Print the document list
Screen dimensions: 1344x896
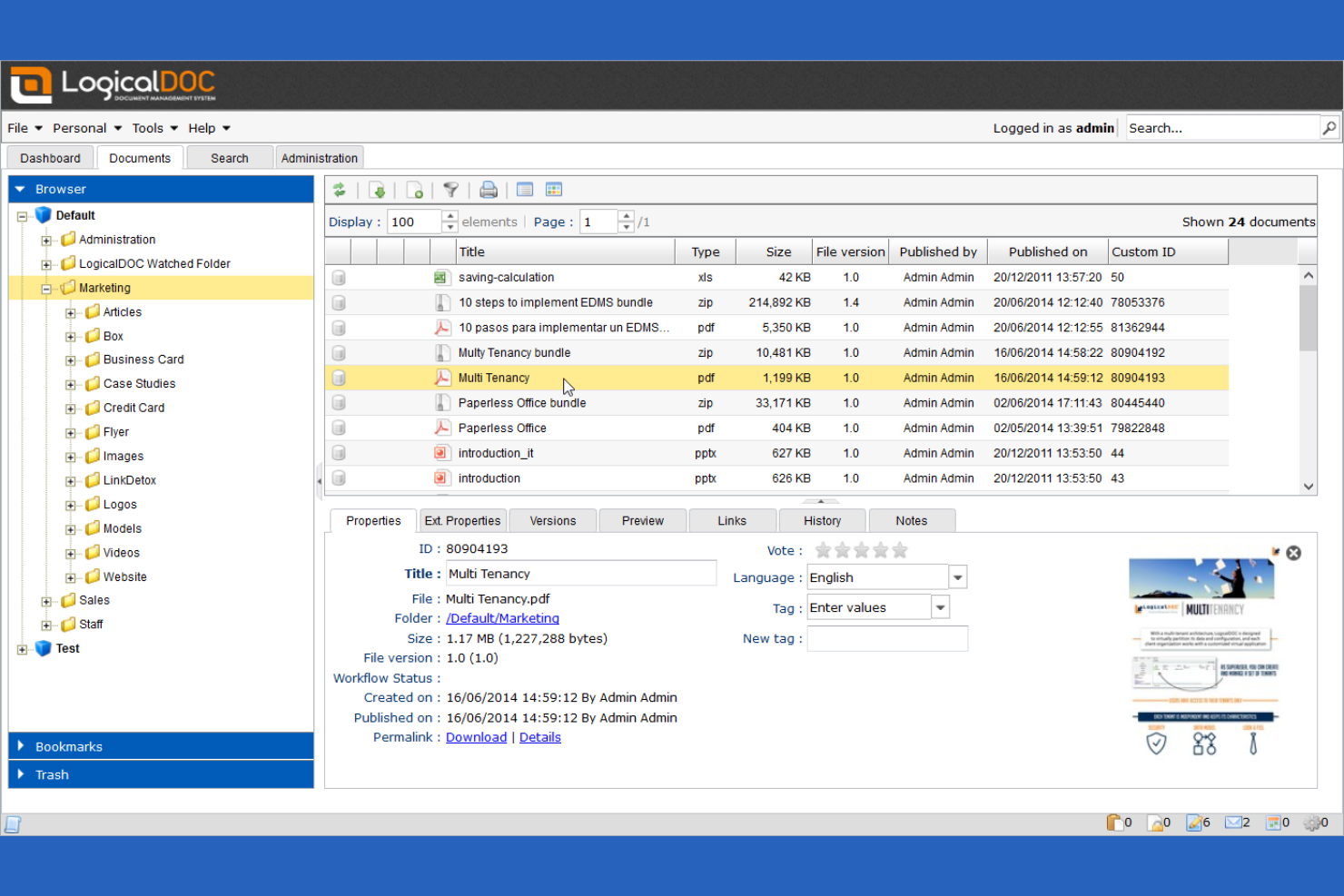click(x=489, y=189)
